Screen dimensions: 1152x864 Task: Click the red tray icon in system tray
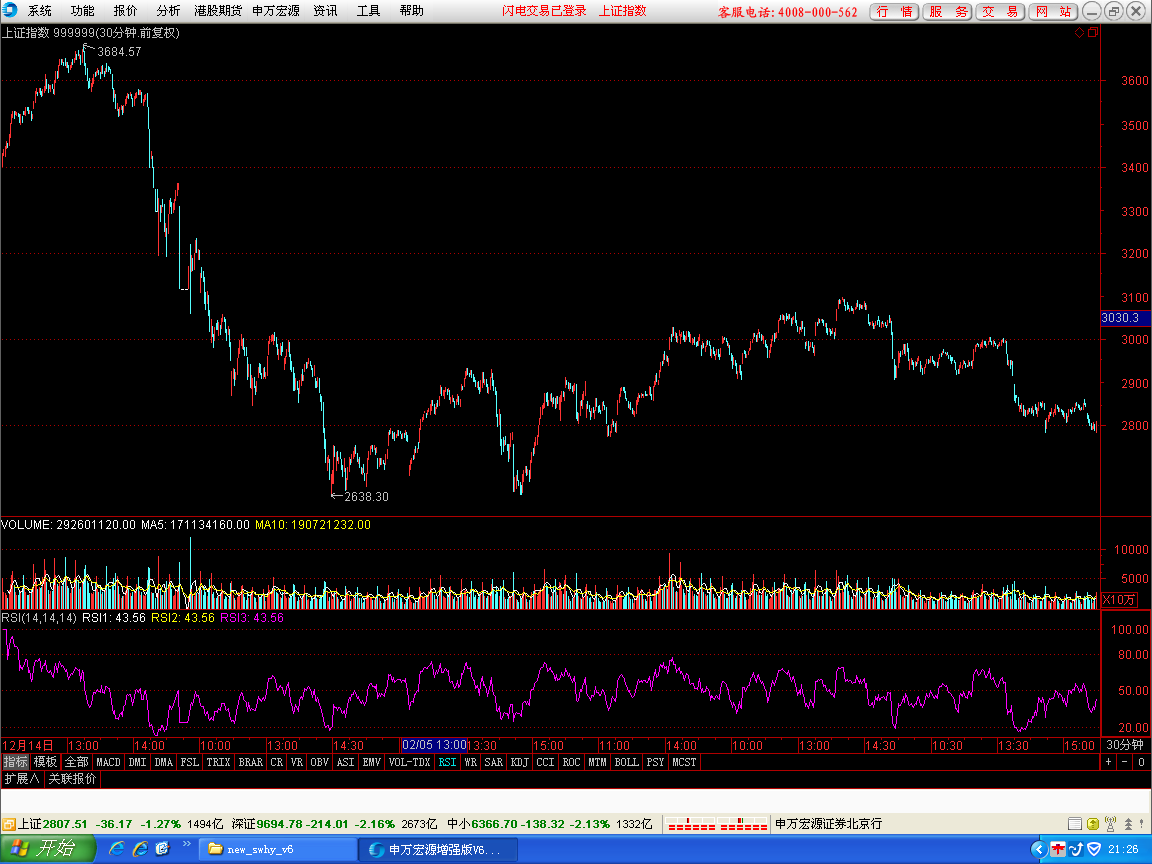coord(1057,849)
